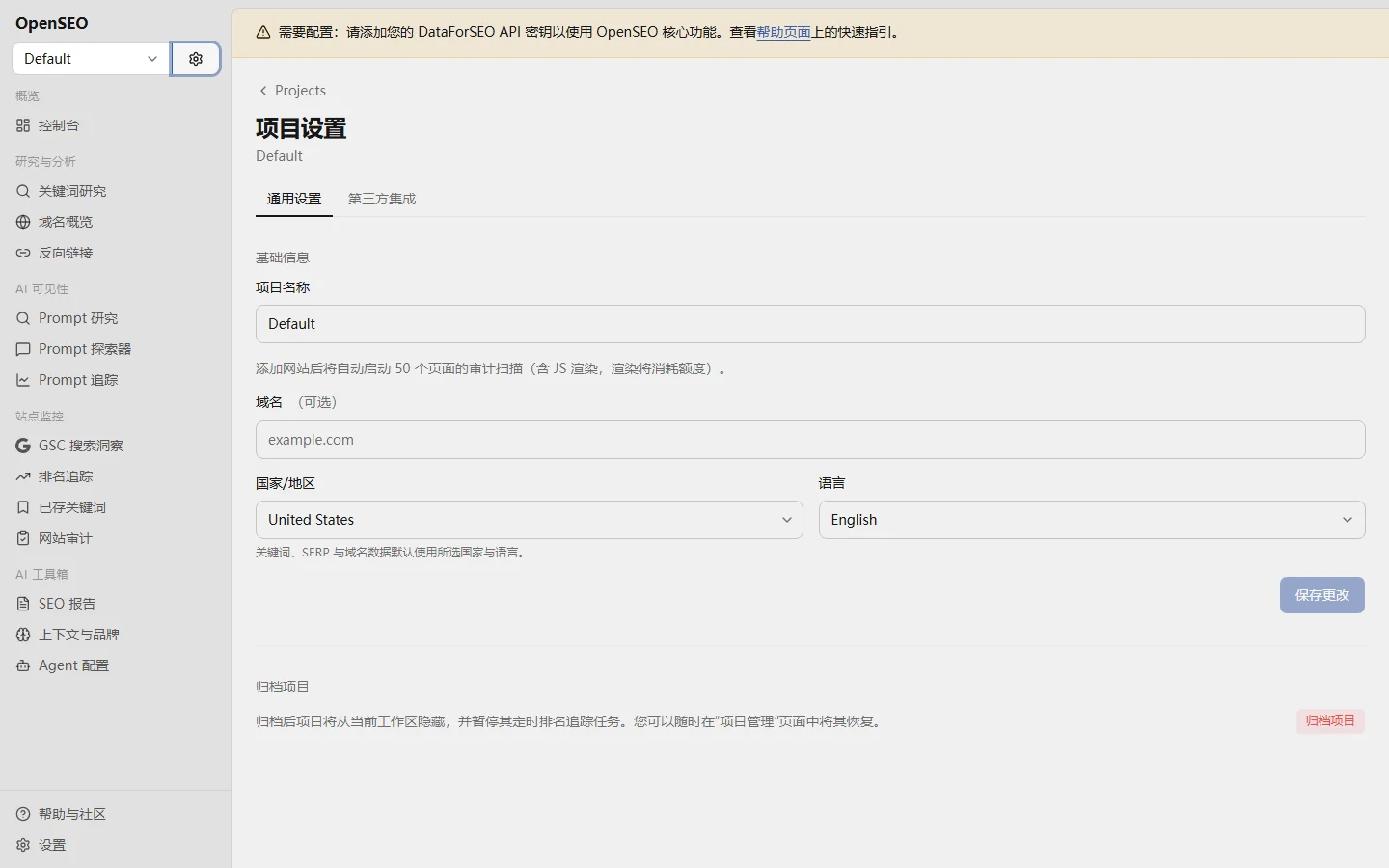Switch to the 第三方集成 tab
Screen dimensions: 1389x868
[382, 199]
